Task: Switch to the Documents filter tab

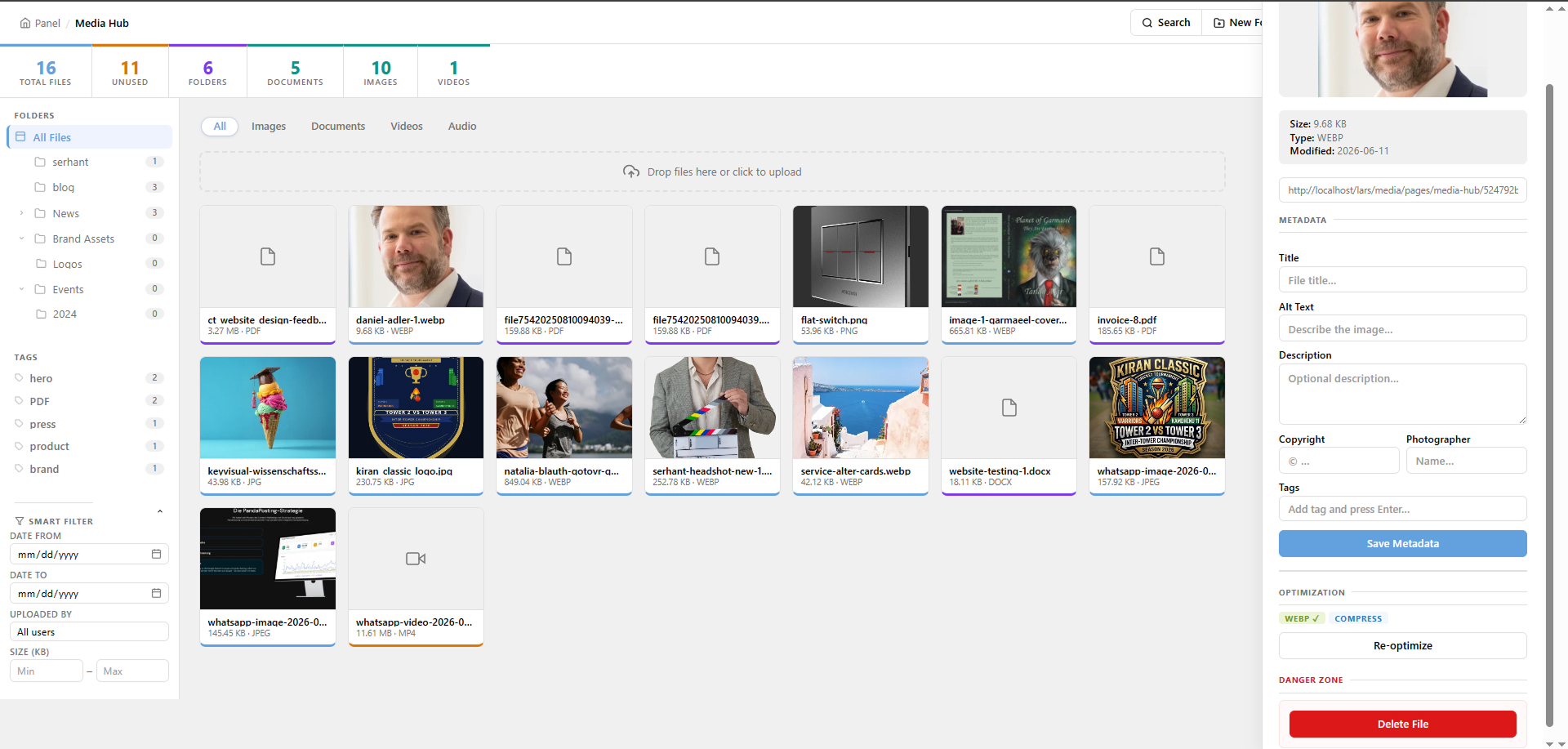Action: click(x=338, y=127)
